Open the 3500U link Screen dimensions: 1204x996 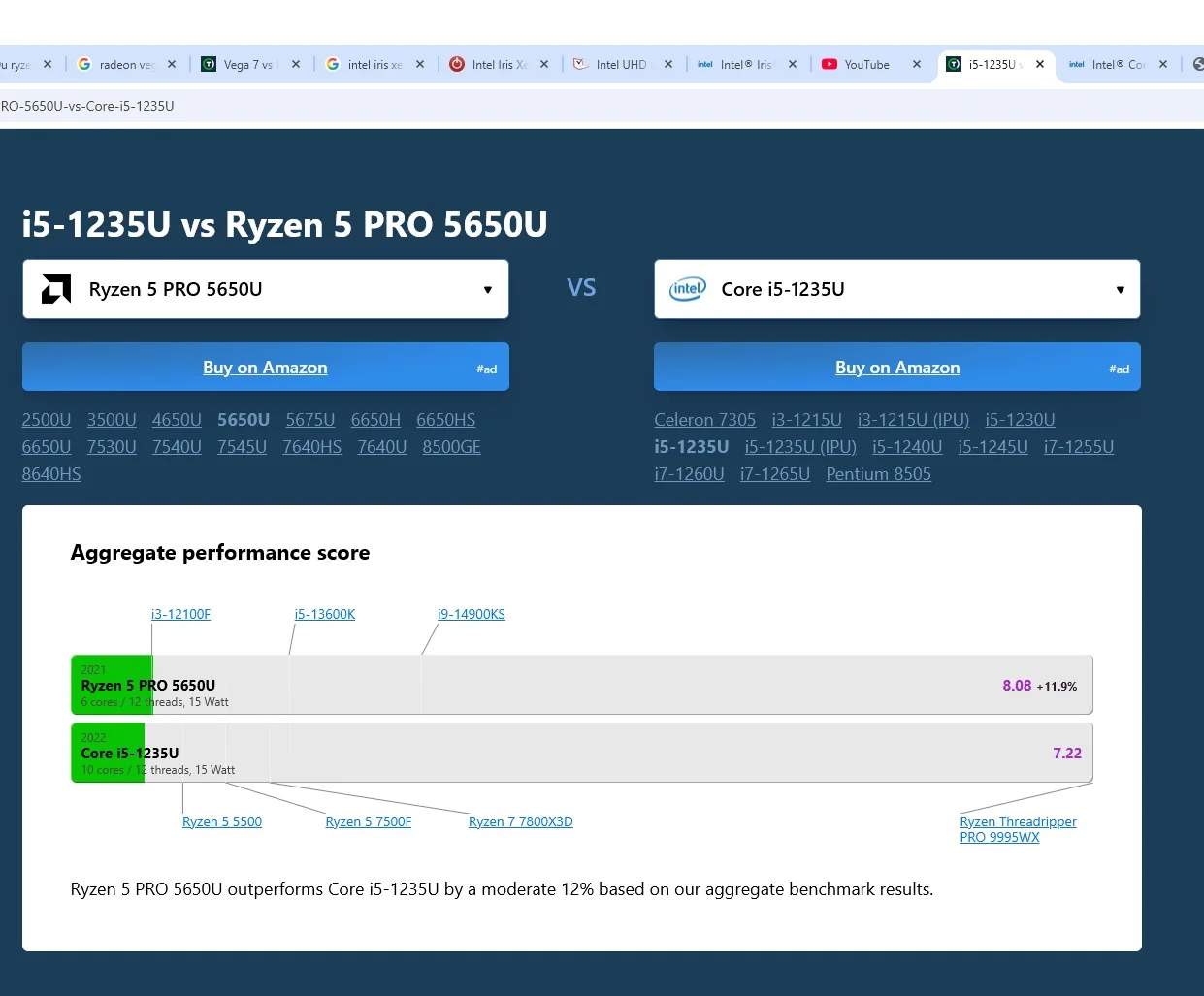pyautogui.click(x=112, y=420)
